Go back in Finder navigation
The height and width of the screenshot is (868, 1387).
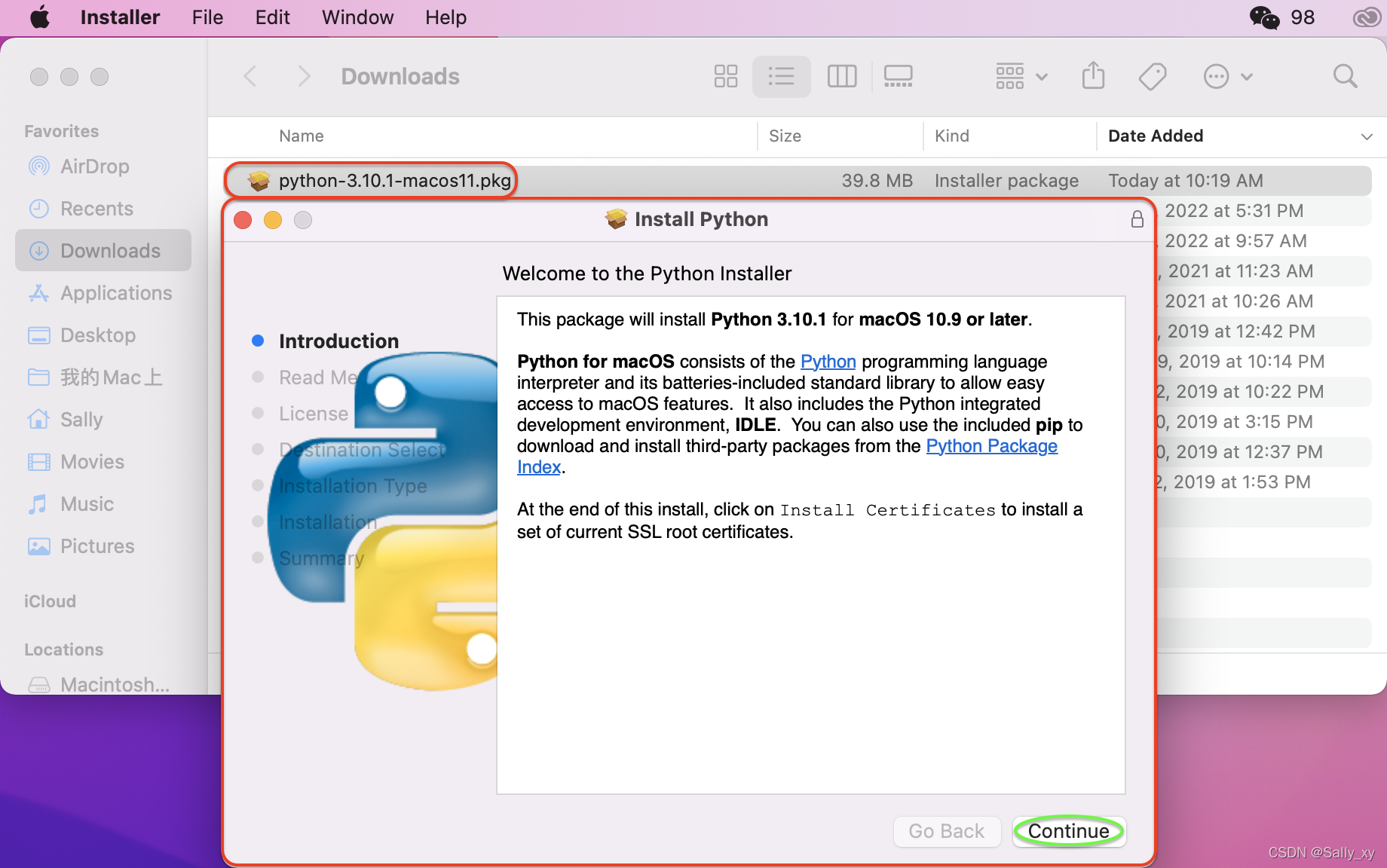(x=250, y=76)
